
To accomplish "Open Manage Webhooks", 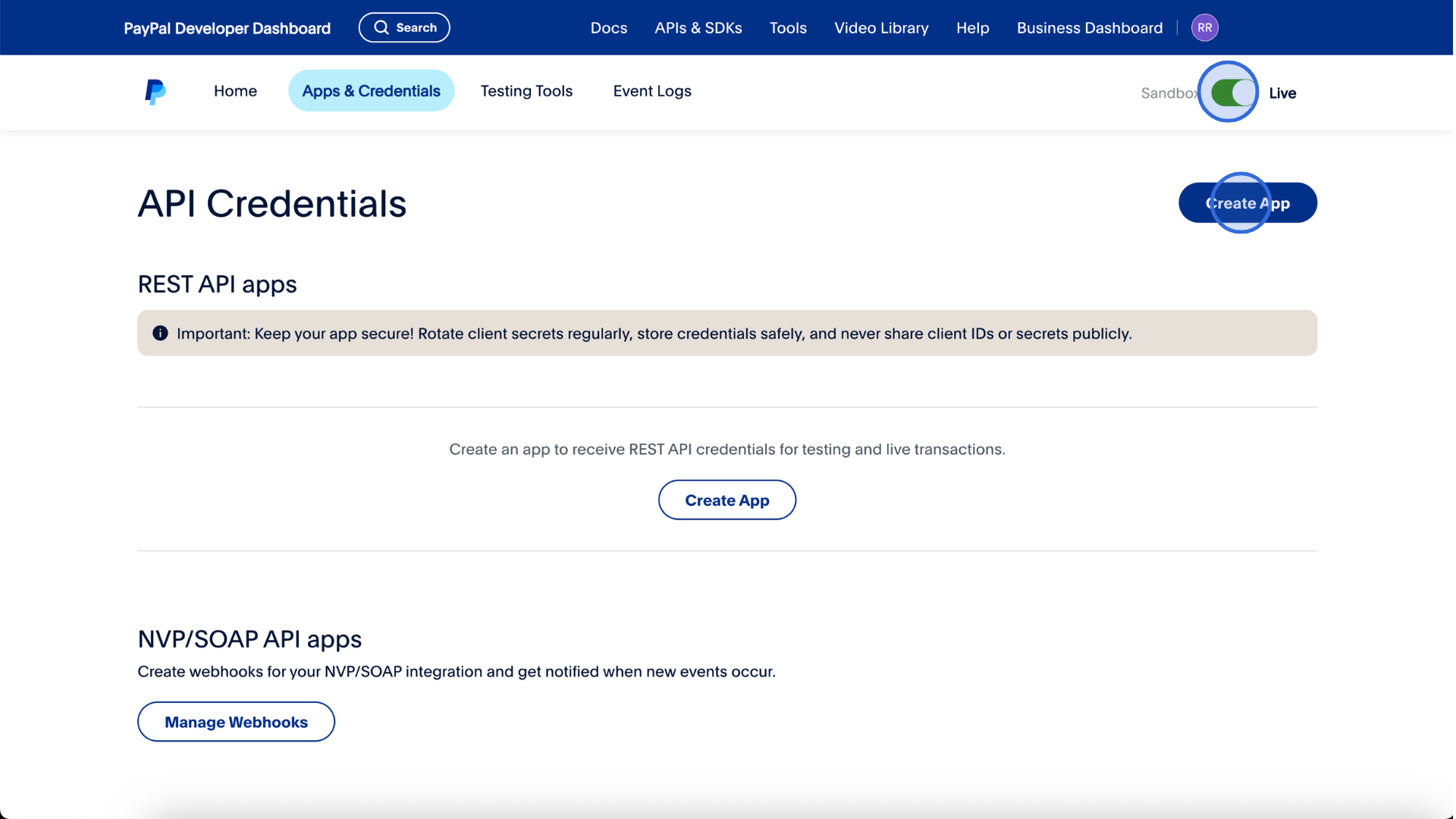I will pyautogui.click(x=236, y=722).
